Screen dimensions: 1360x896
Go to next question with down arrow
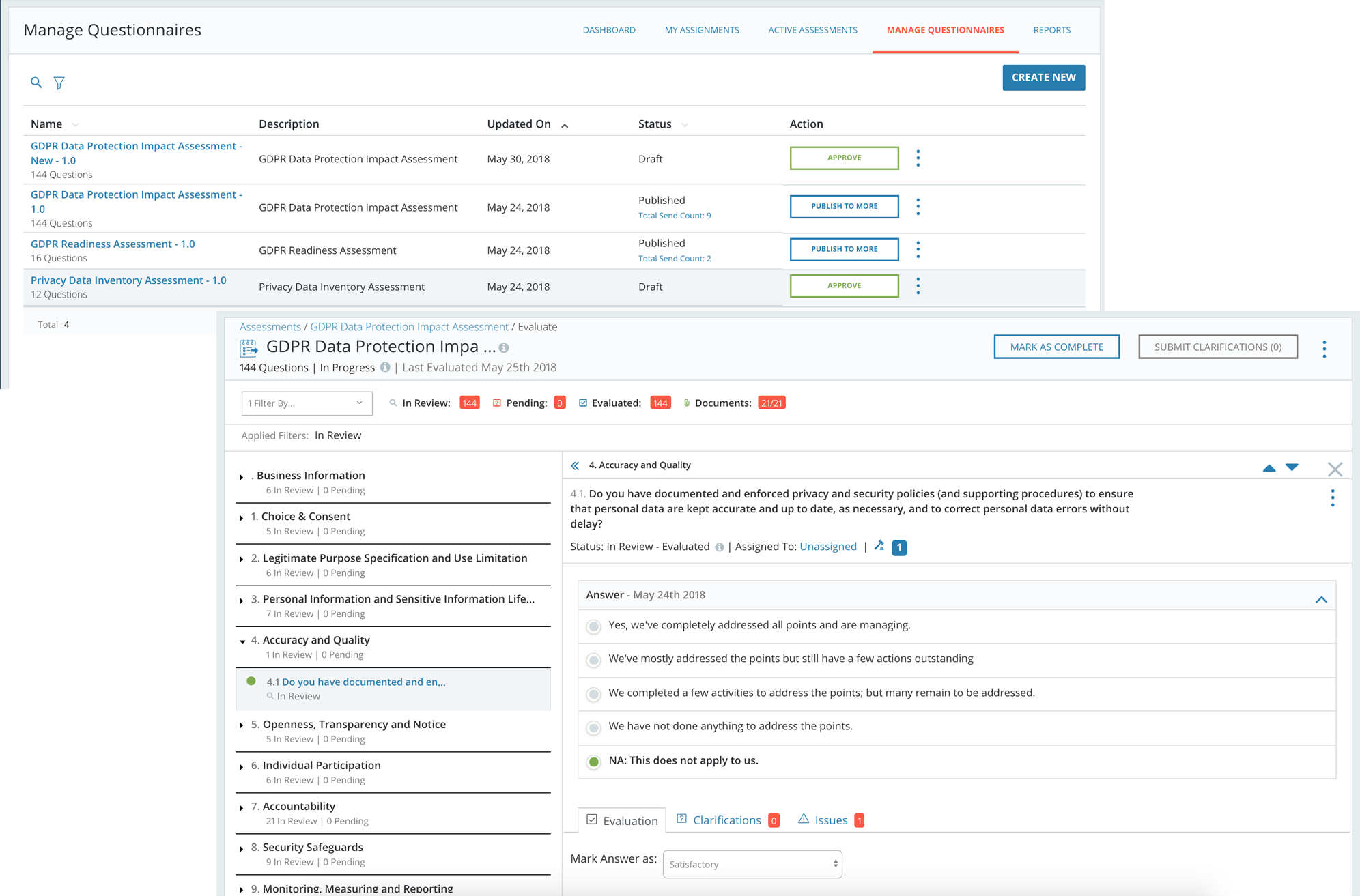1292,467
